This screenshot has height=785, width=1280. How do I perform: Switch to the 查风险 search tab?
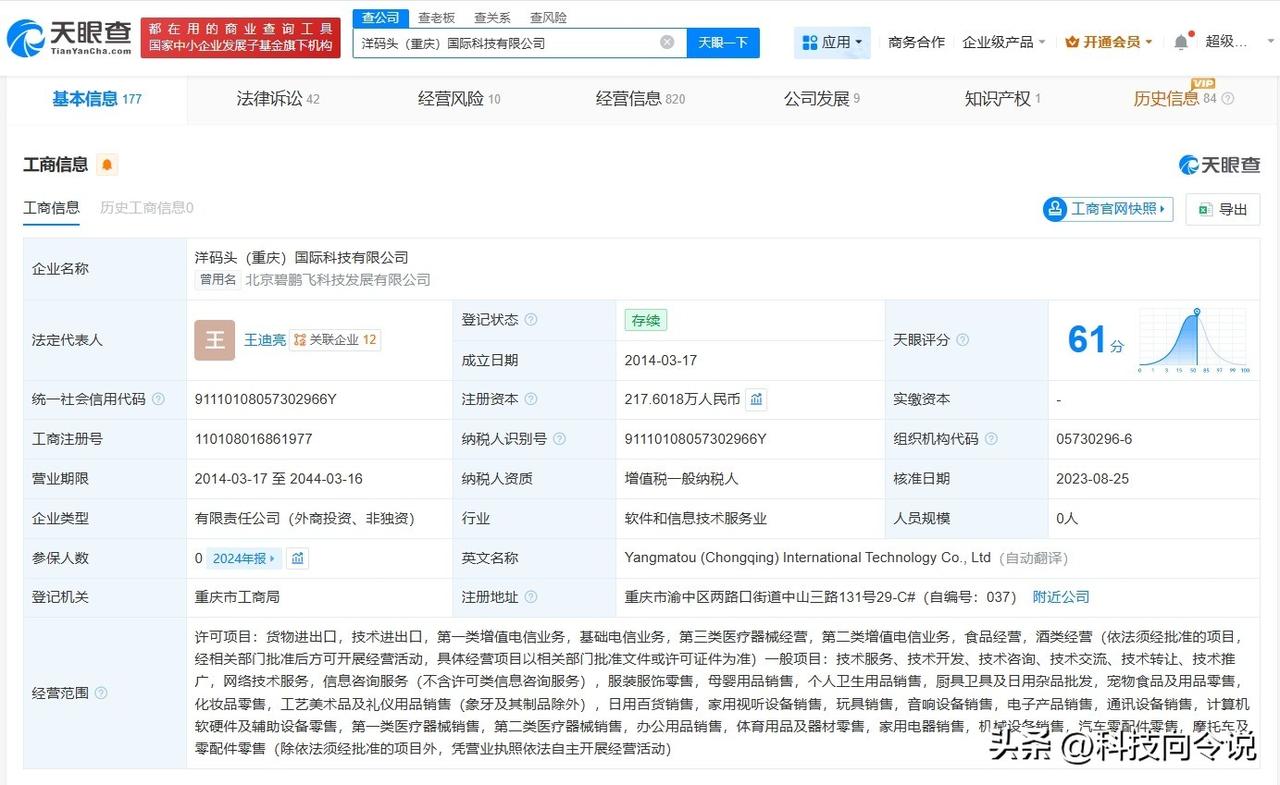(x=548, y=18)
